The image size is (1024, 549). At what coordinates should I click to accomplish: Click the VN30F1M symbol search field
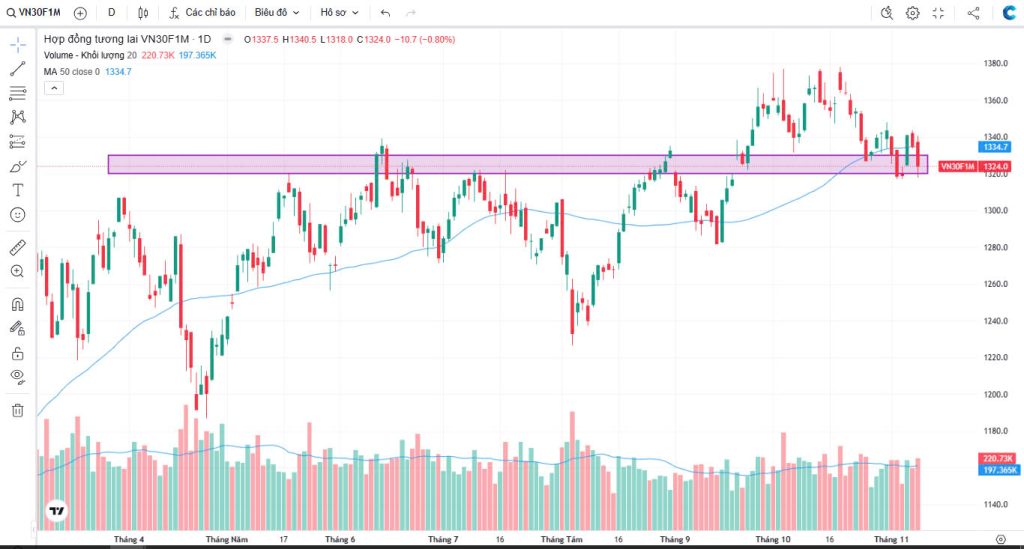point(38,13)
